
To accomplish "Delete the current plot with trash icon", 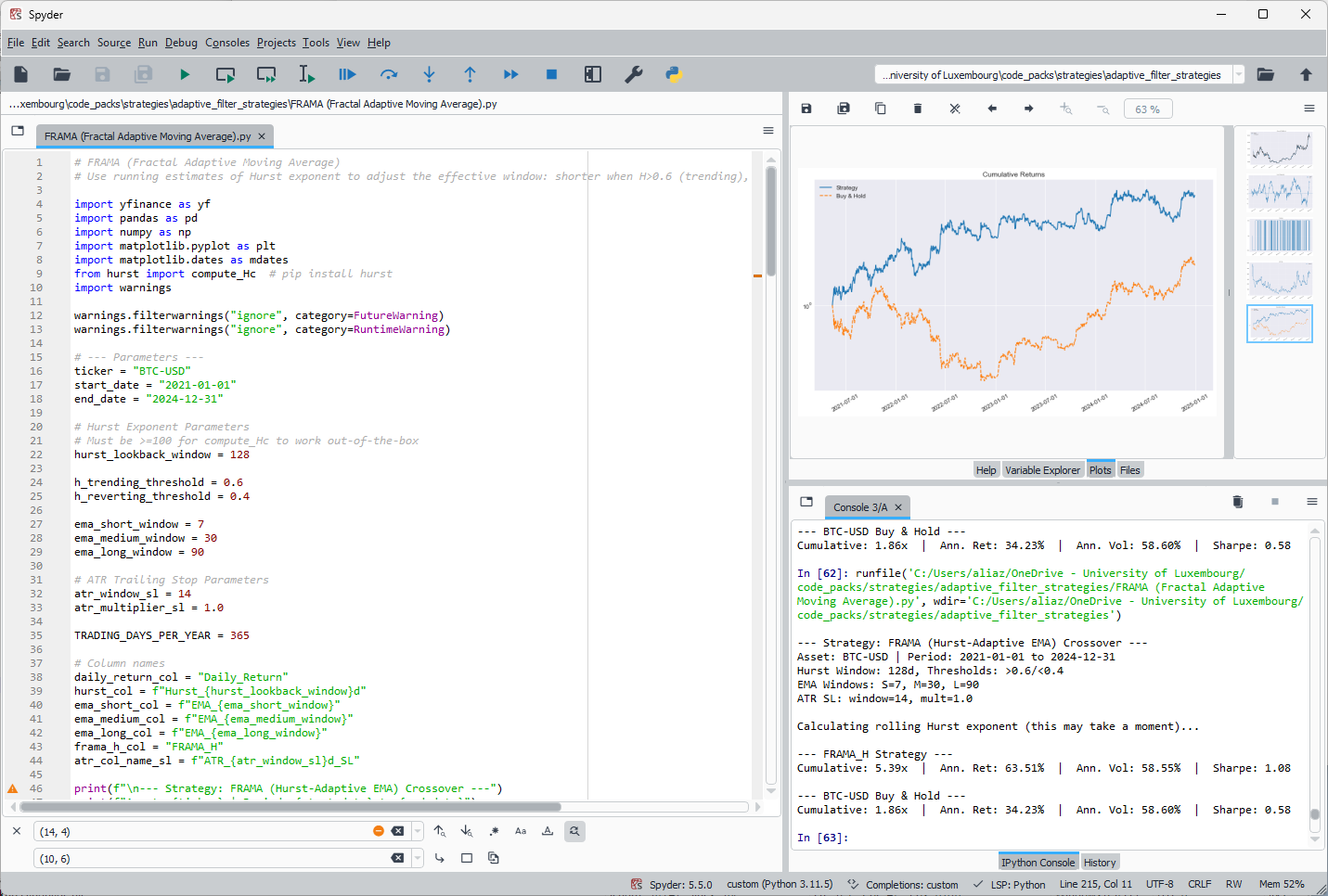I will [918, 109].
